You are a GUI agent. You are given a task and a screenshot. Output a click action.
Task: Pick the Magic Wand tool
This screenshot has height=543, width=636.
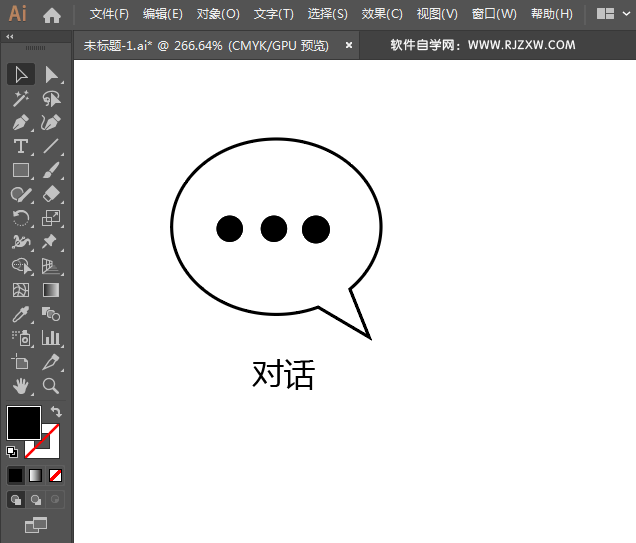coord(20,99)
